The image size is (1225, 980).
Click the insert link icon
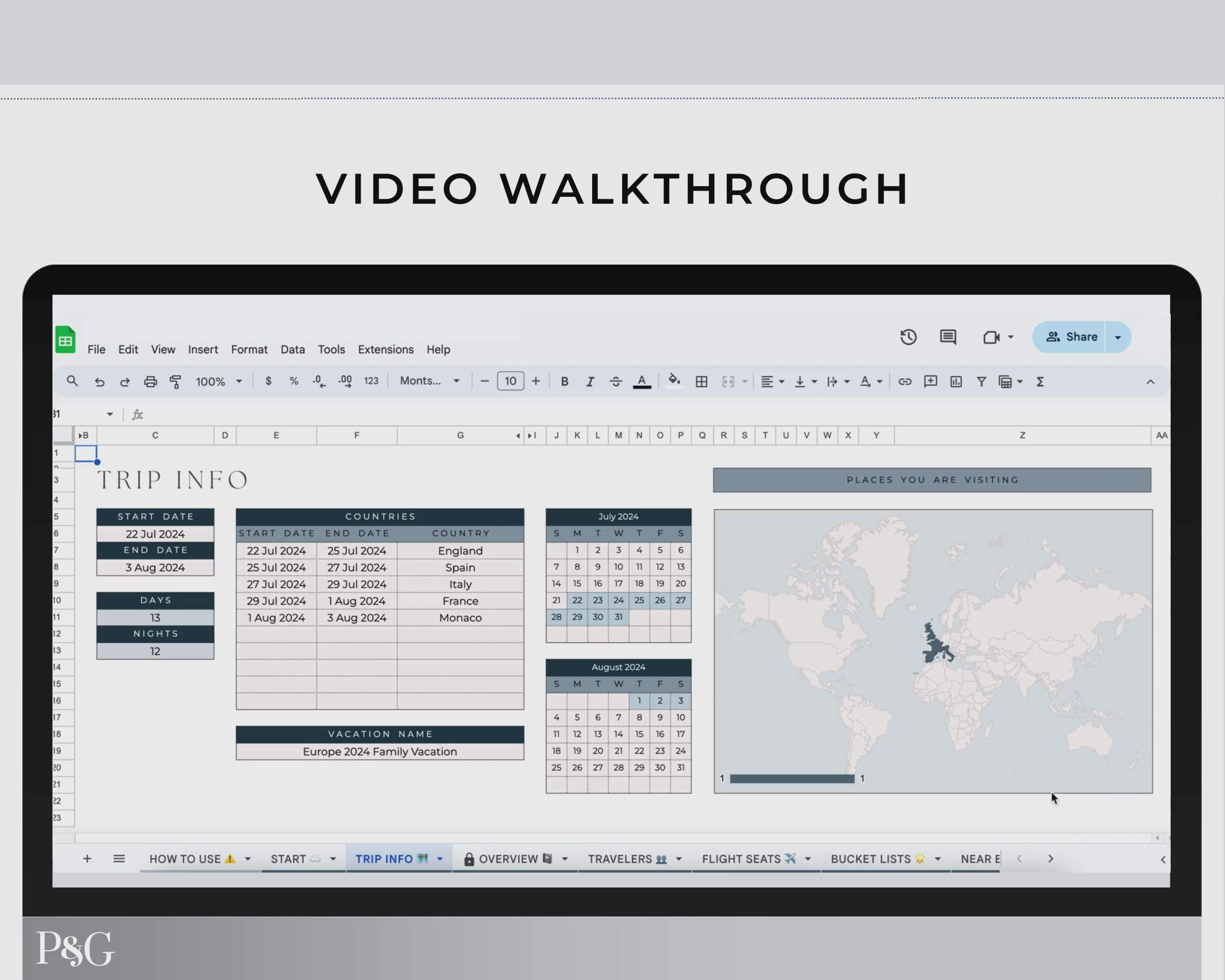(x=904, y=382)
